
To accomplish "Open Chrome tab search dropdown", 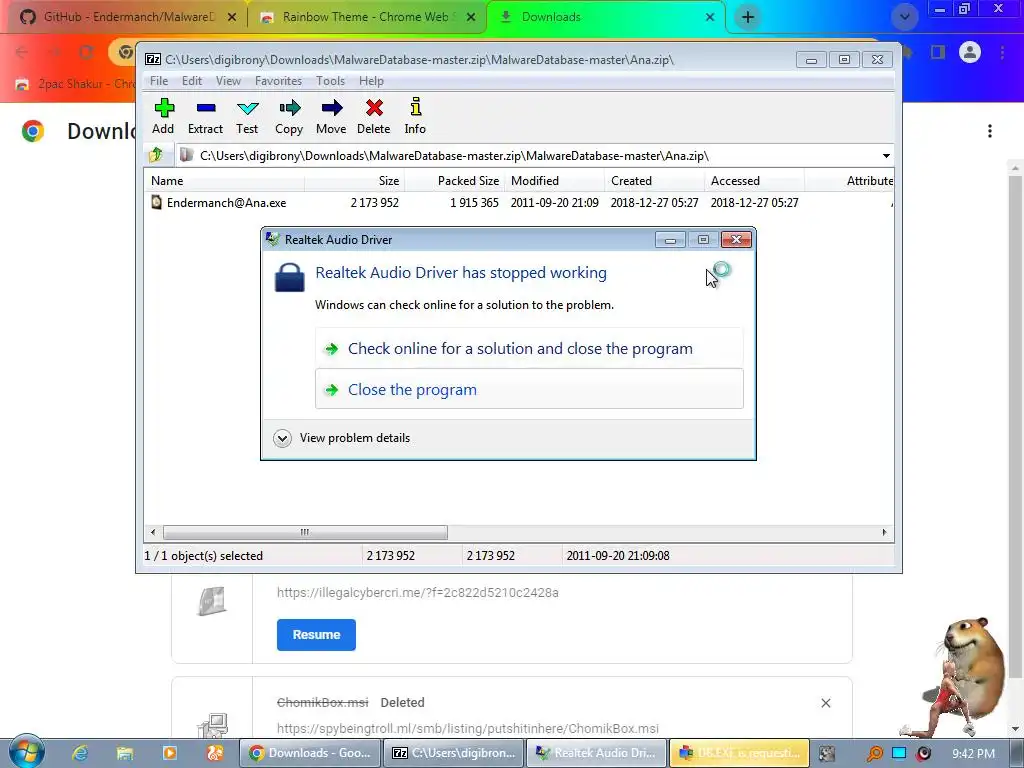I will point(904,17).
